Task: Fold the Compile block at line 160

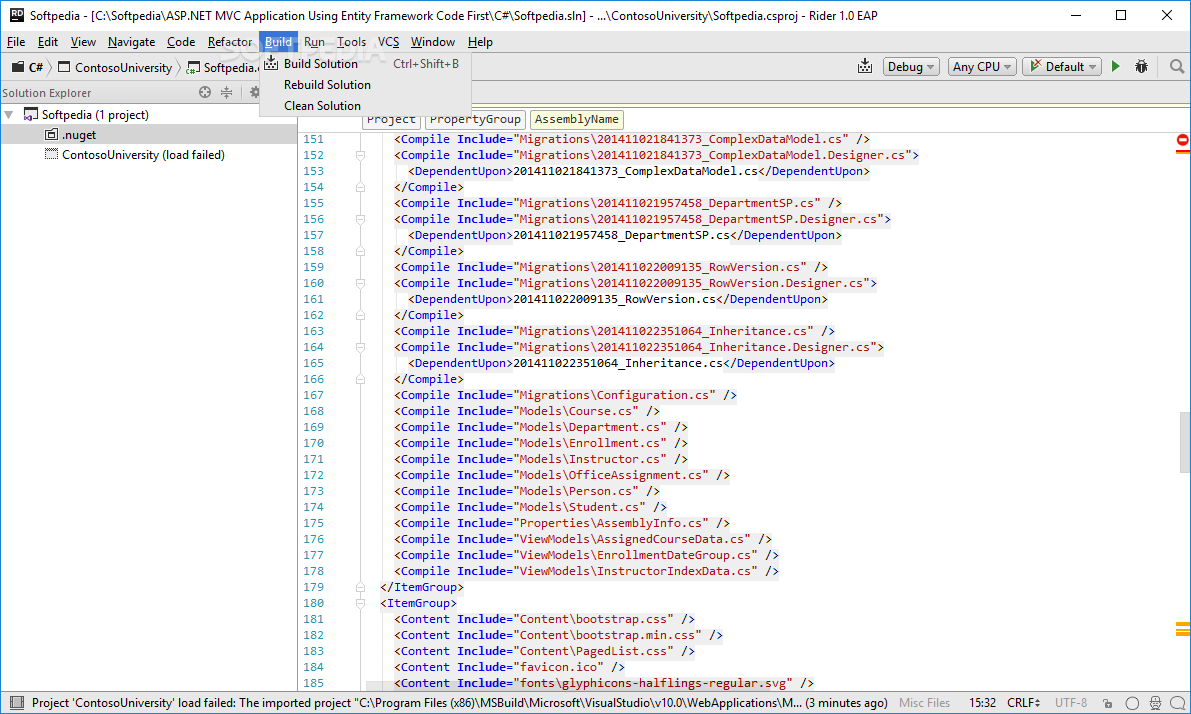Action: click(x=360, y=283)
